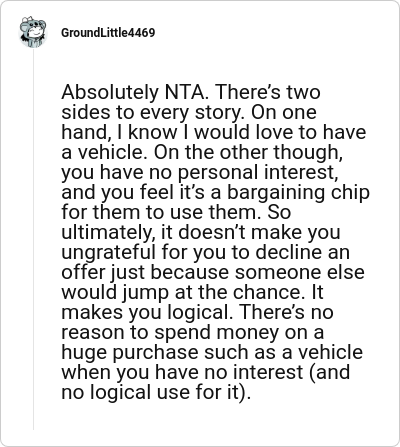Click the word "ungrateful" in the comment body

(x=108, y=253)
